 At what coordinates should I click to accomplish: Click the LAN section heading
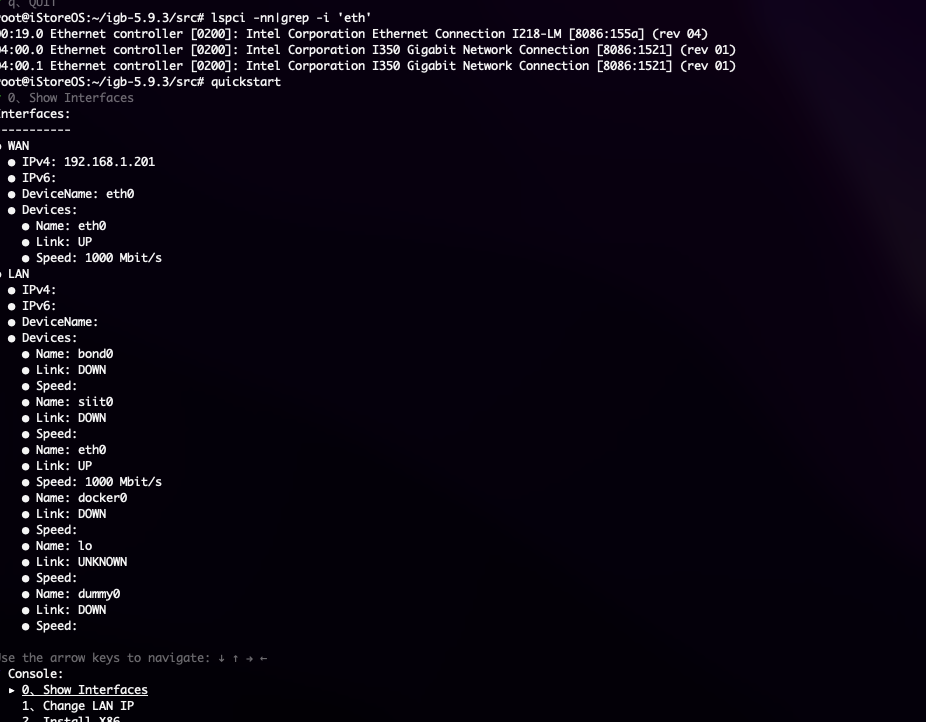(18, 274)
